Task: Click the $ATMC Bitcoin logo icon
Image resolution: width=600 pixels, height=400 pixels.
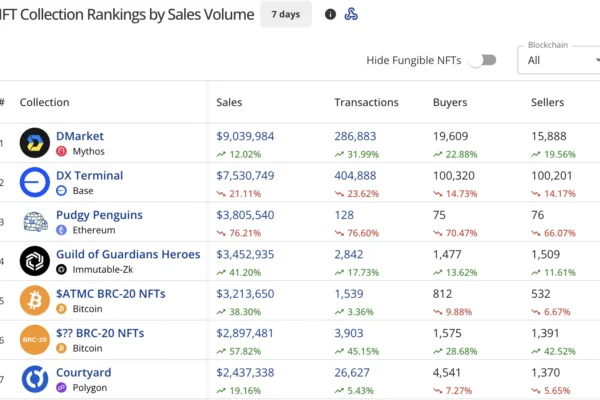Action: [x=35, y=300]
